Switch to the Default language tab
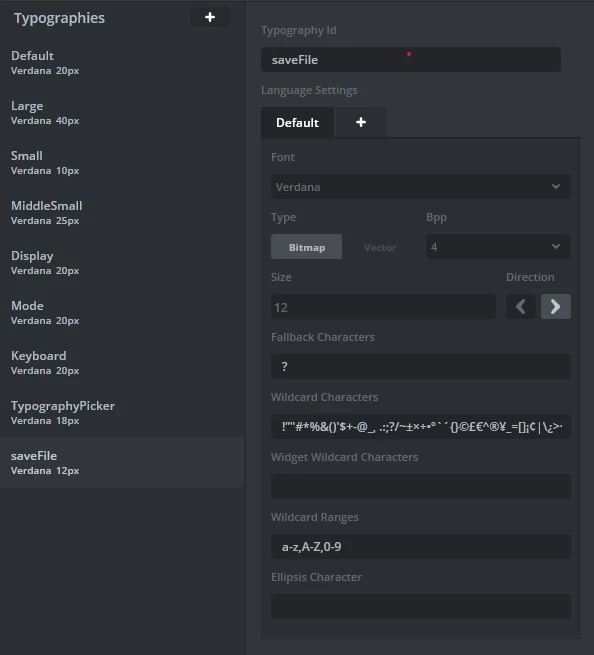Viewport: 594px width, 655px height. click(x=297, y=122)
